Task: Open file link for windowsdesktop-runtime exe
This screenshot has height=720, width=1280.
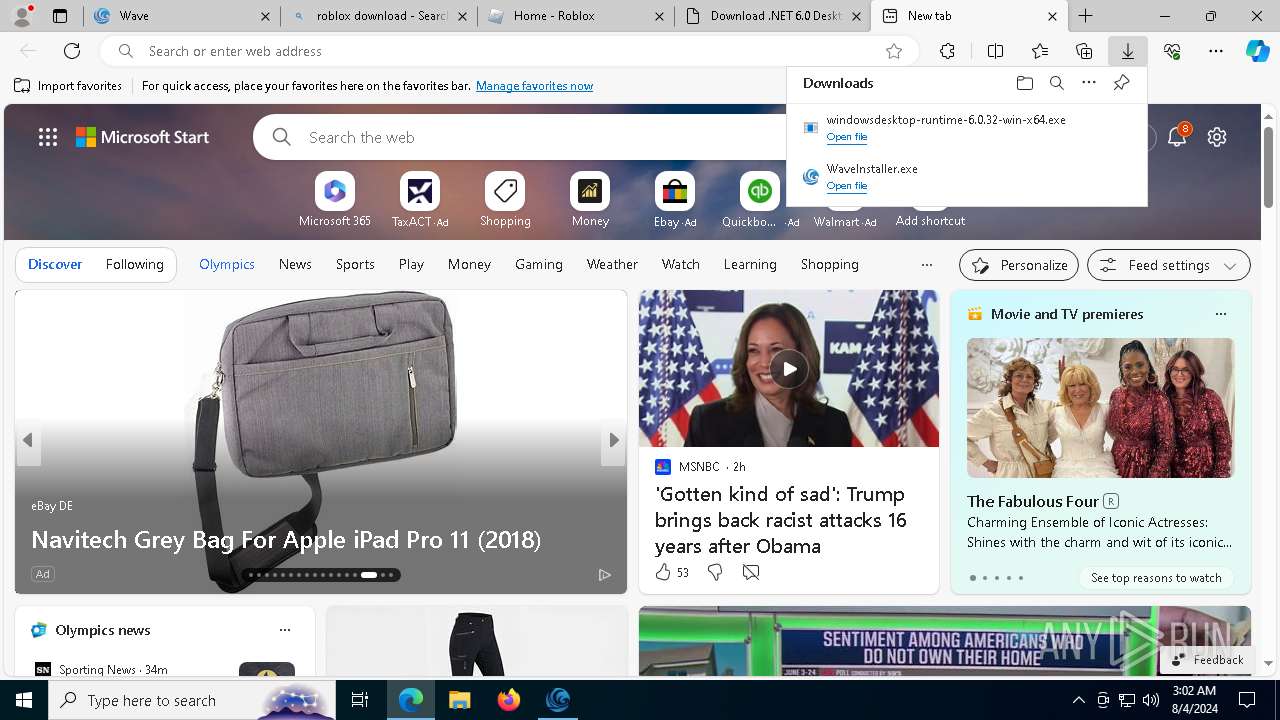Action: 847,137
